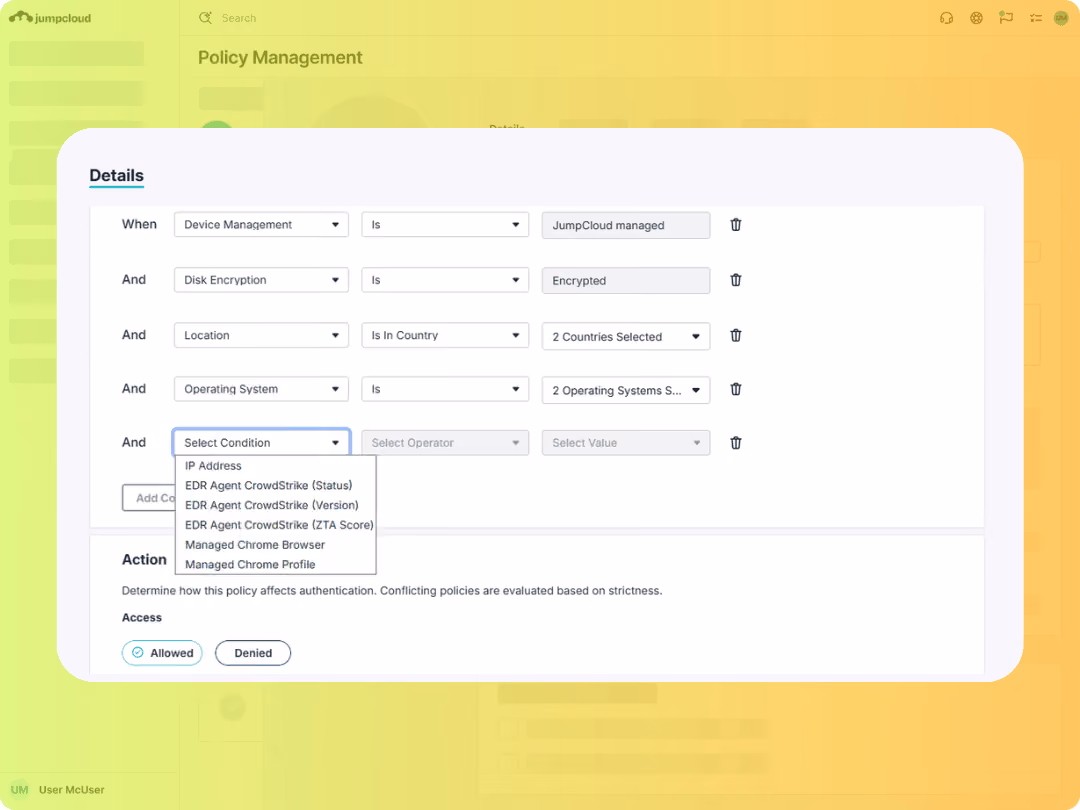Click the Access label
The width and height of the screenshot is (1080, 810).
(142, 618)
